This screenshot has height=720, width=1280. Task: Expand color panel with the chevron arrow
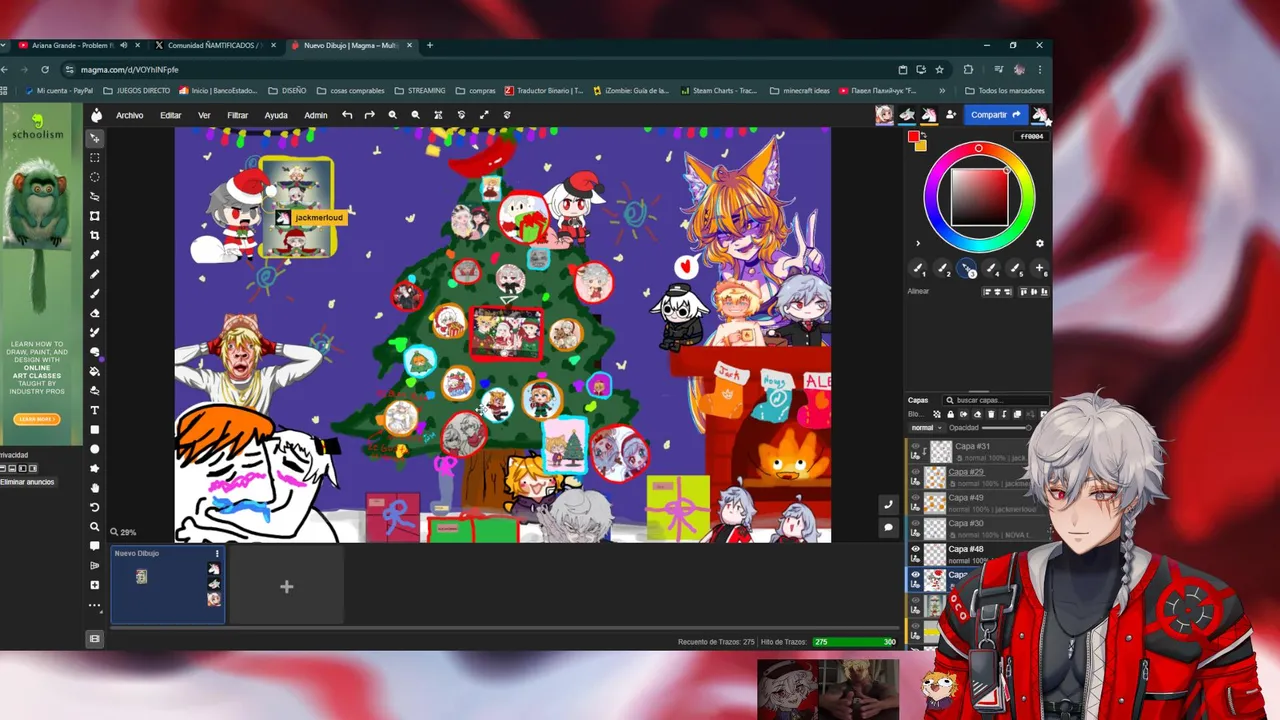(918, 243)
